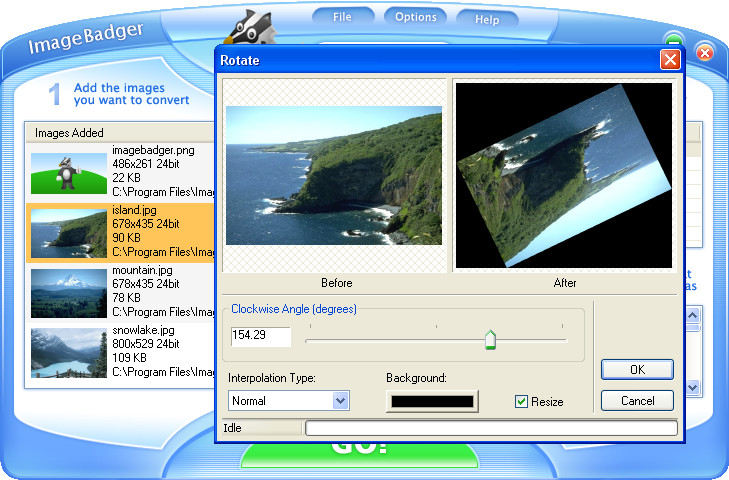
Task: Open the Help menu
Action: [487, 20]
